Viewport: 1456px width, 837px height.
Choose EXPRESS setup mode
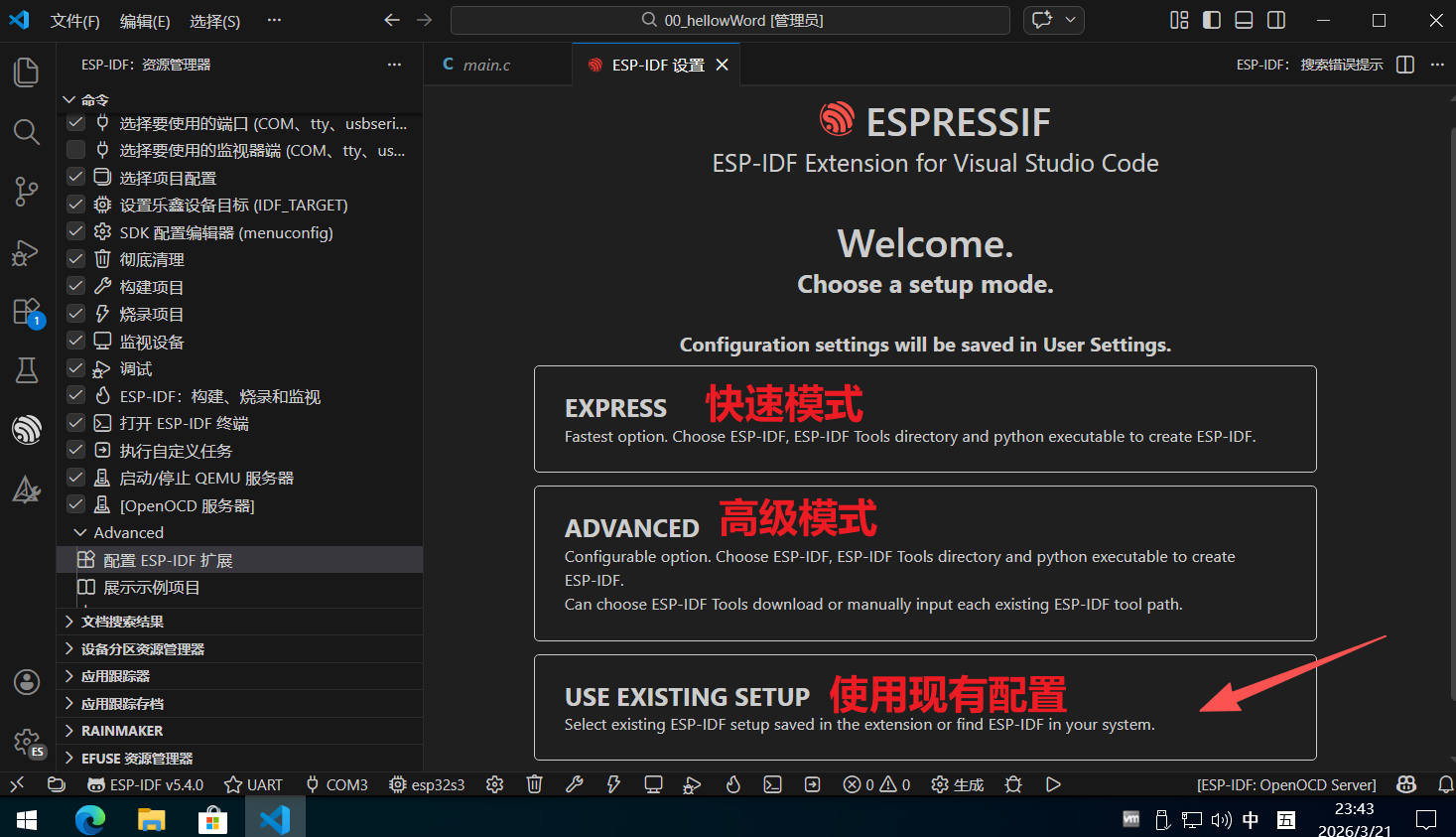[x=925, y=419]
